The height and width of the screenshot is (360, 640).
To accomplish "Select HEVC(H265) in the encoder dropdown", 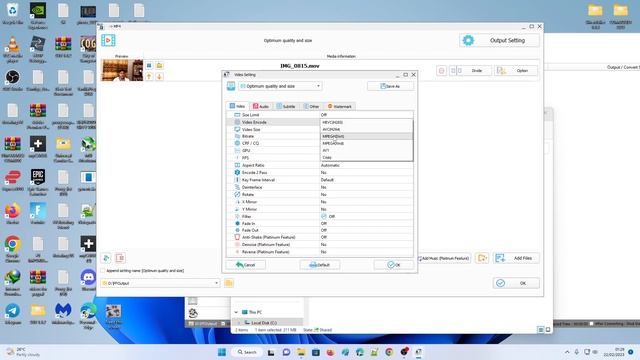I will coord(367,122).
